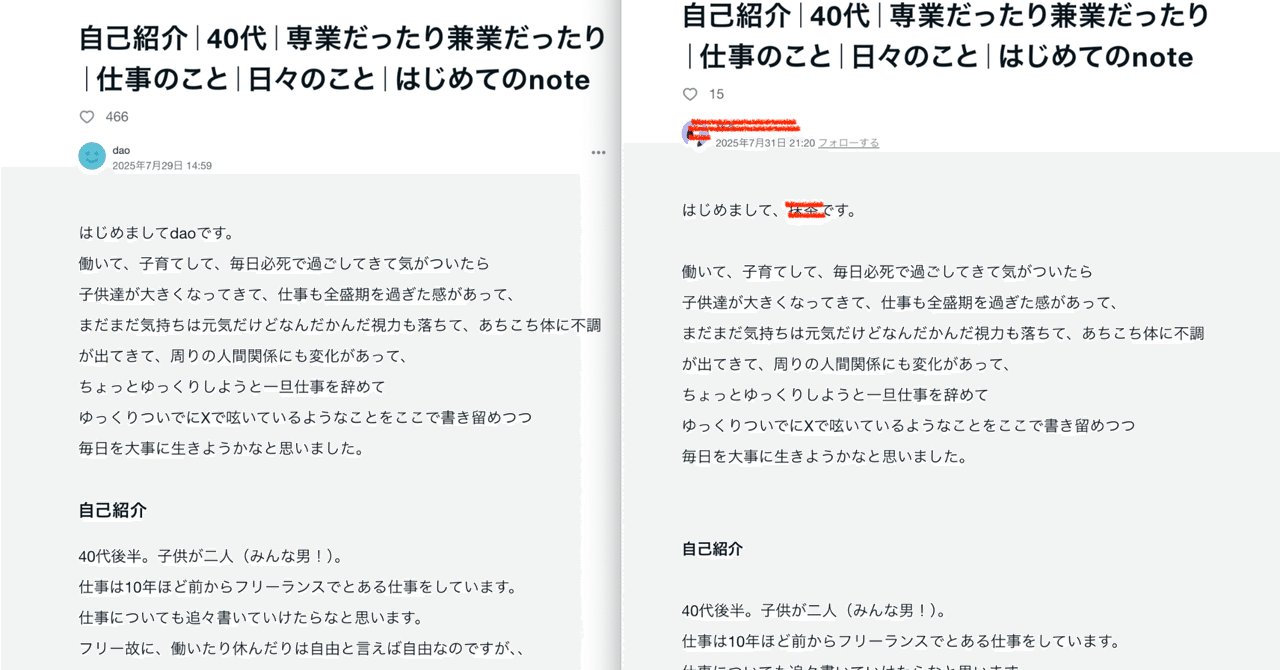Click the like count showing 15
The width and height of the screenshot is (1280, 670).
click(x=716, y=93)
